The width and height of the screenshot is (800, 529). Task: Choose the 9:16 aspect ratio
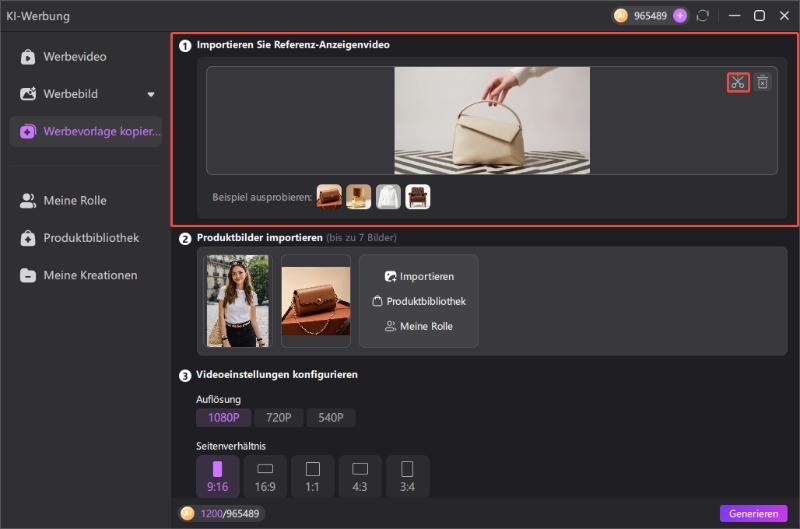[x=217, y=476]
